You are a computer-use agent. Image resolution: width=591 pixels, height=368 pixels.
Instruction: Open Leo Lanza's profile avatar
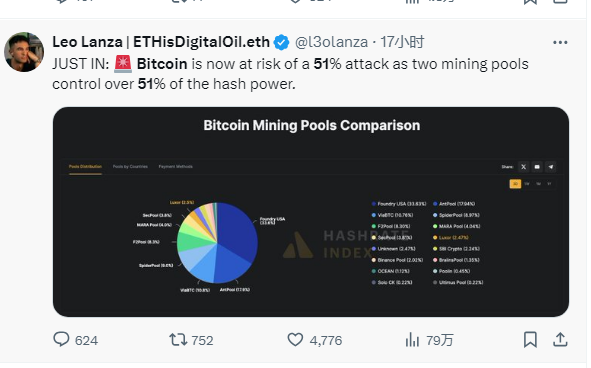24,52
